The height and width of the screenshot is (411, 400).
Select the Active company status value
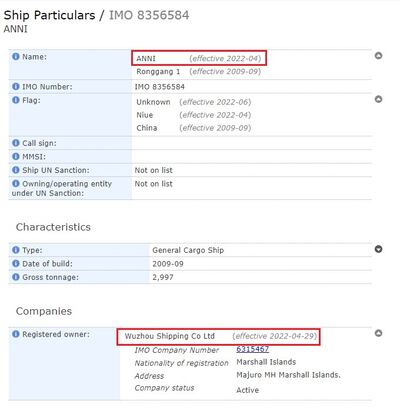click(247, 390)
